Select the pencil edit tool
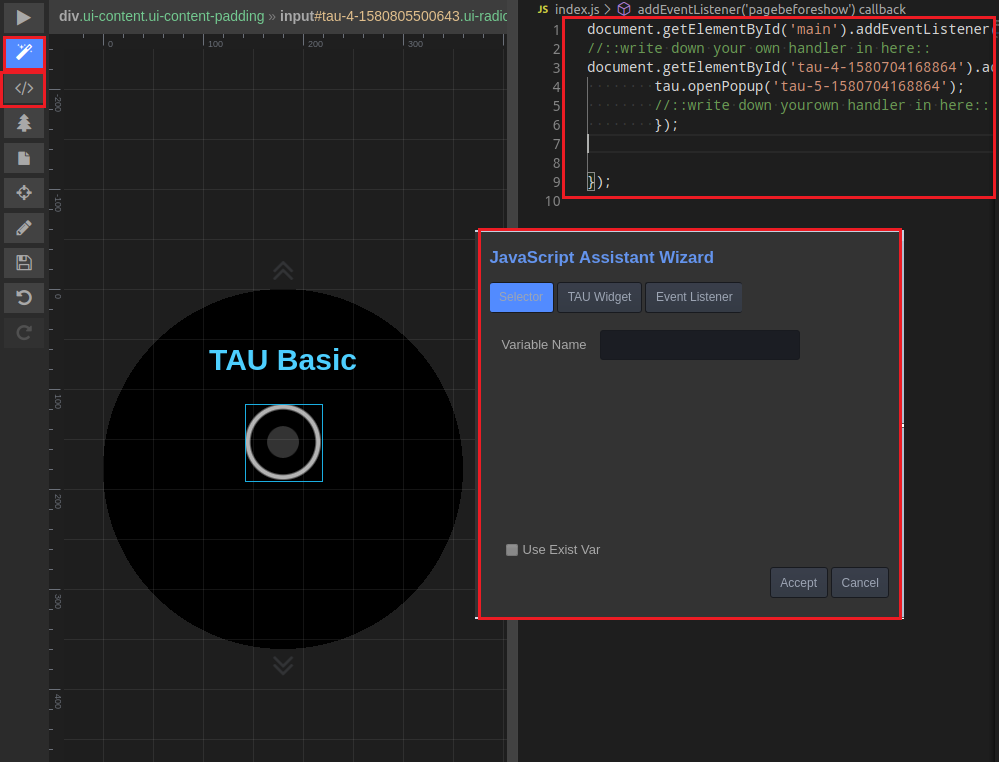 (x=24, y=228)
